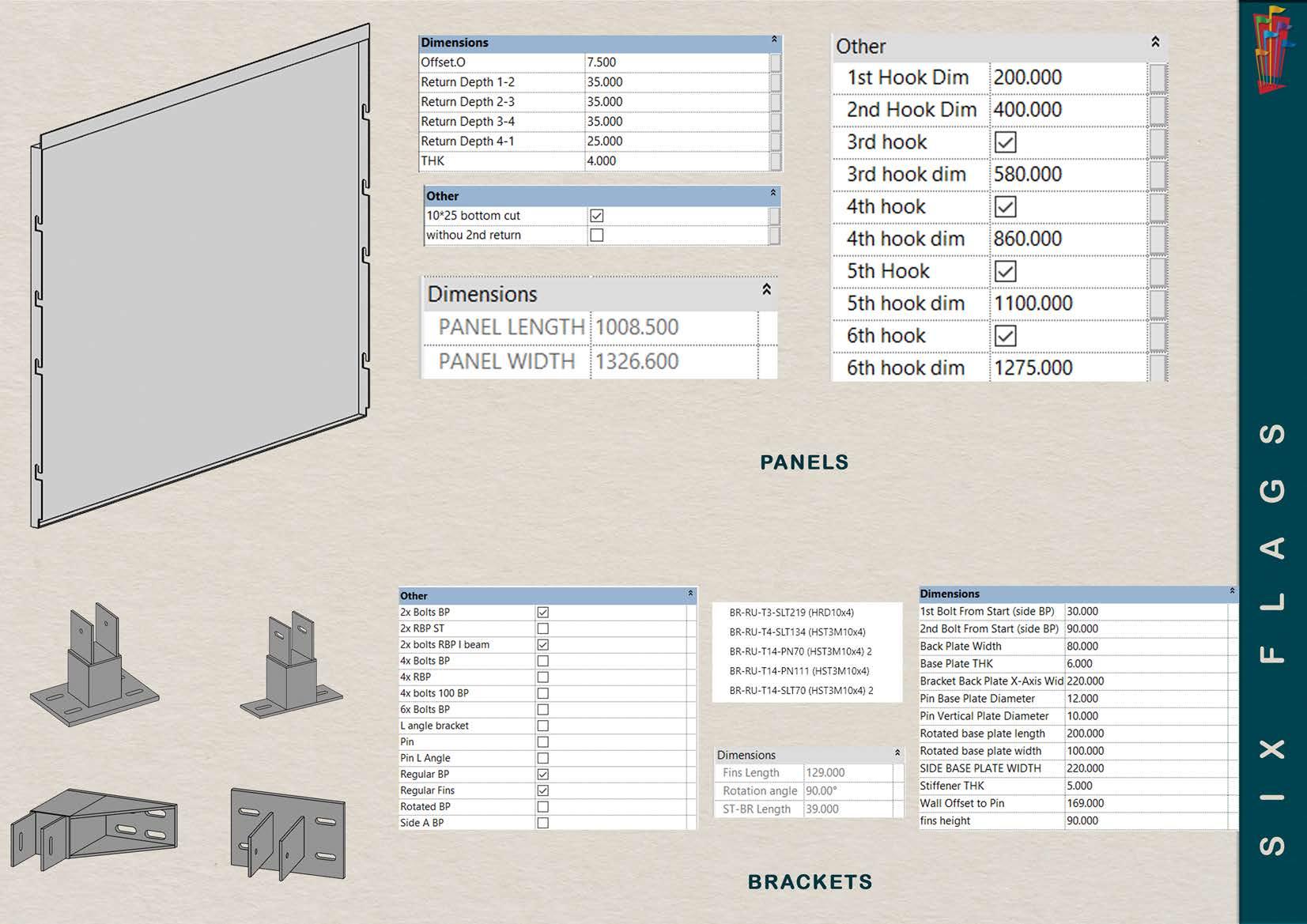Viewport: 1307px width, 924px height.
Task: Toggle the 4th hook checkbox
Action: [1005, 207]
